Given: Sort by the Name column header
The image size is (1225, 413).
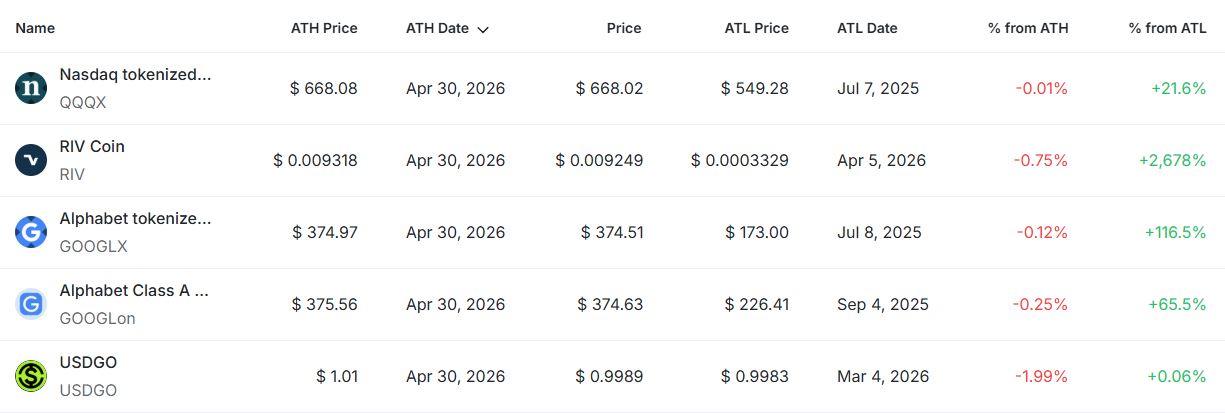Looking at the screenshot, I should [x=35, y=28].
